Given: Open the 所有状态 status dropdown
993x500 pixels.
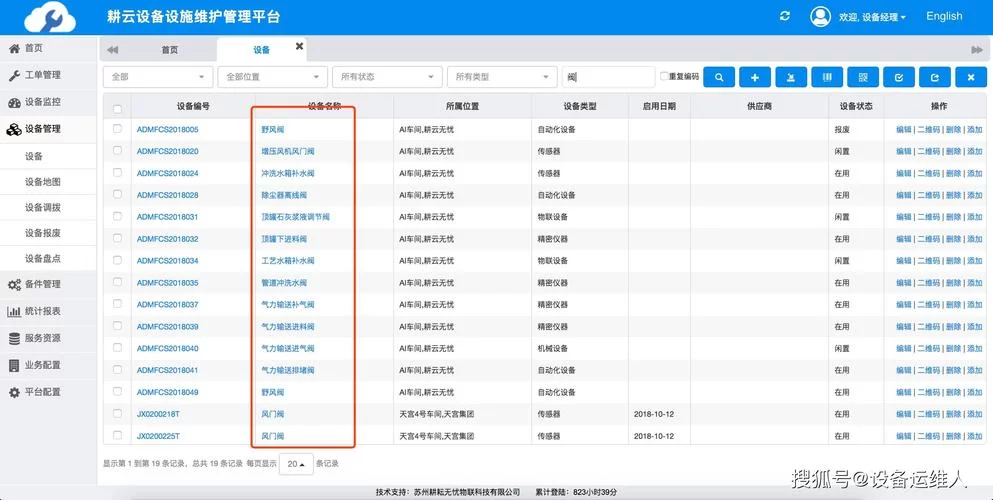Looking at the screenshot, I should (x=387, y=77).
